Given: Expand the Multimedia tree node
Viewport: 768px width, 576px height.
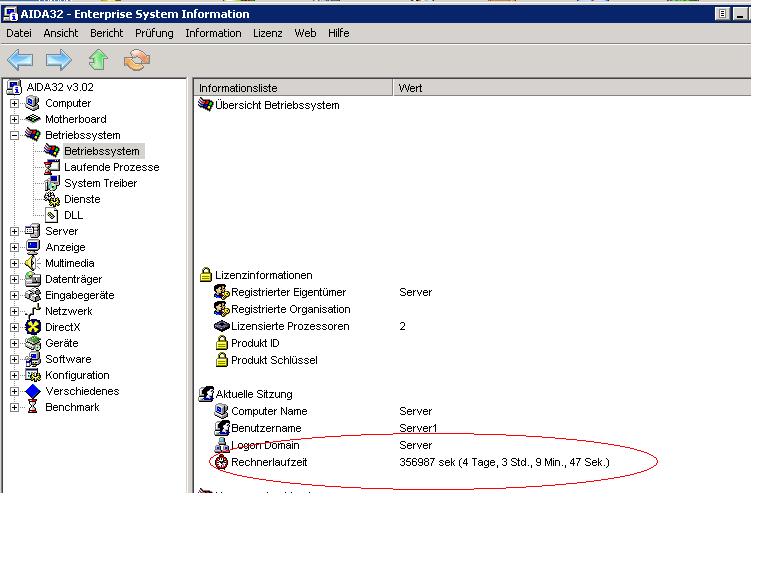Looking at the screenshot, I should 14,263.
